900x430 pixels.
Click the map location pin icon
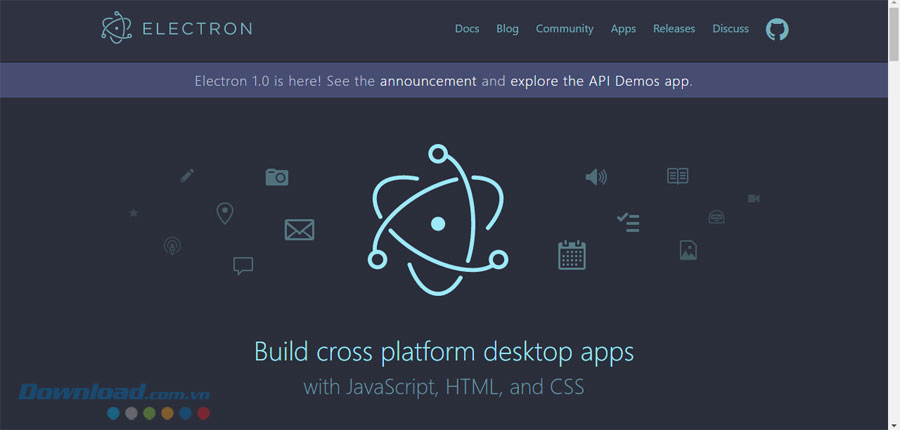click(224, 214)
